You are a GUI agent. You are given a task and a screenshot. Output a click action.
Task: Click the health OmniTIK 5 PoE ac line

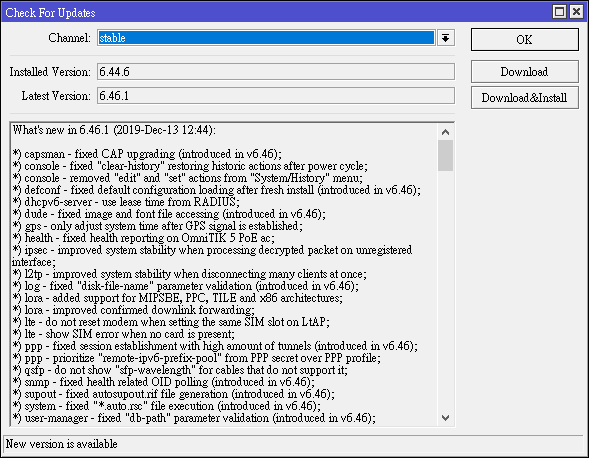click(143, 238)
